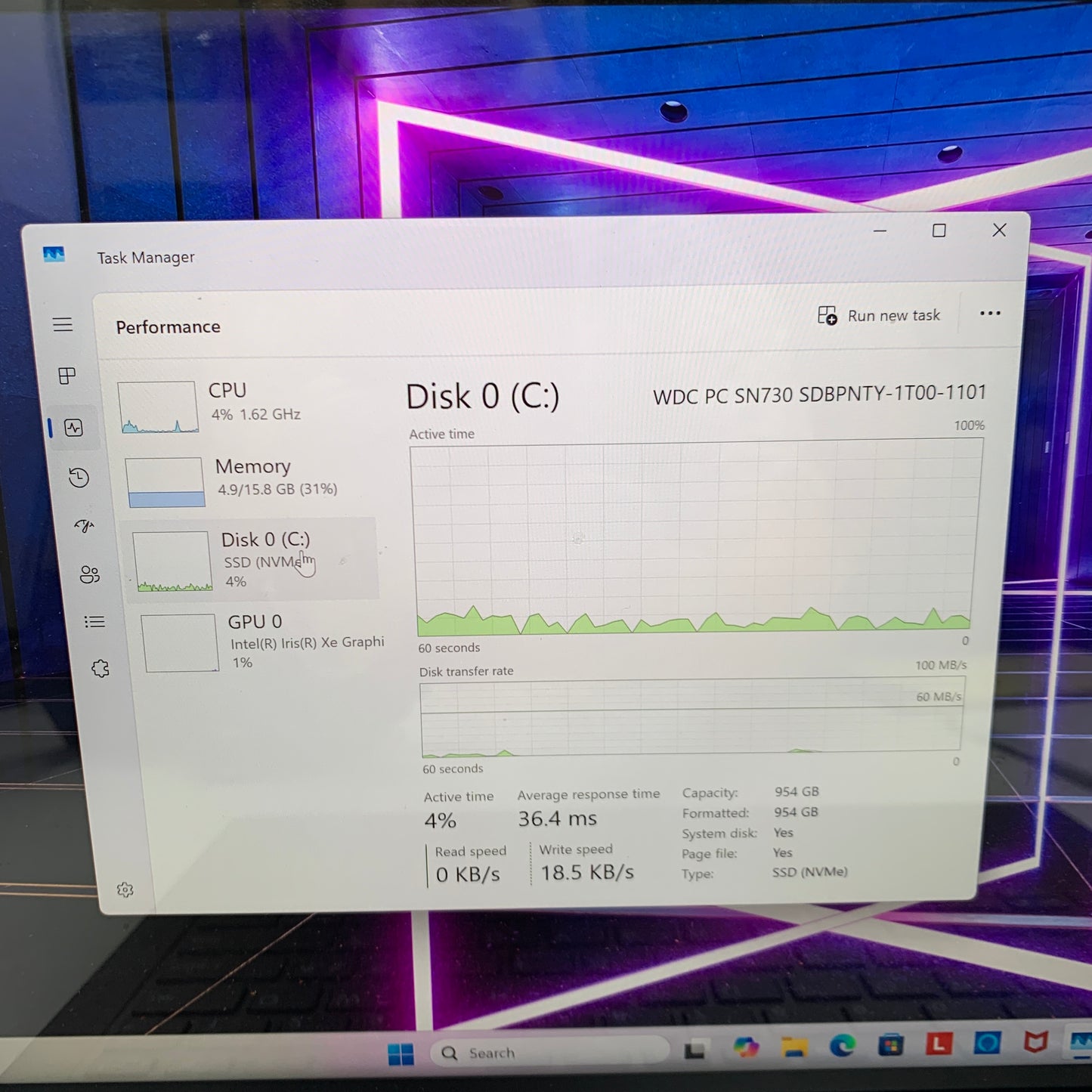The height and width of the screenshot is (1092, 1092).
Task: Launch Copilot from the taskbar
Action: tap(746, 1047)
